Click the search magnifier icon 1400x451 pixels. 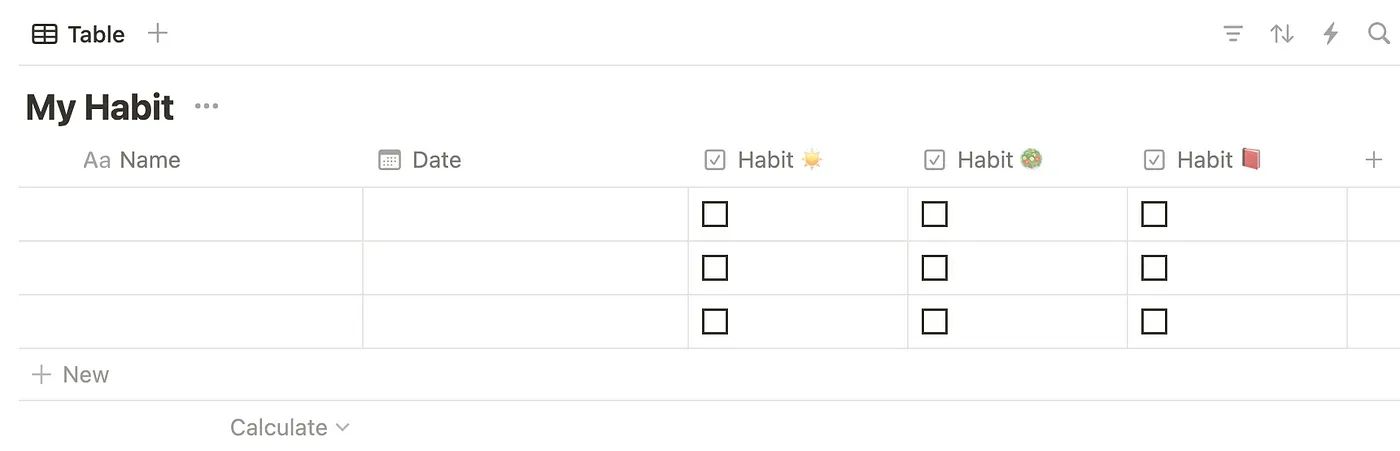pyautogui.click(x=1378, y=34)
